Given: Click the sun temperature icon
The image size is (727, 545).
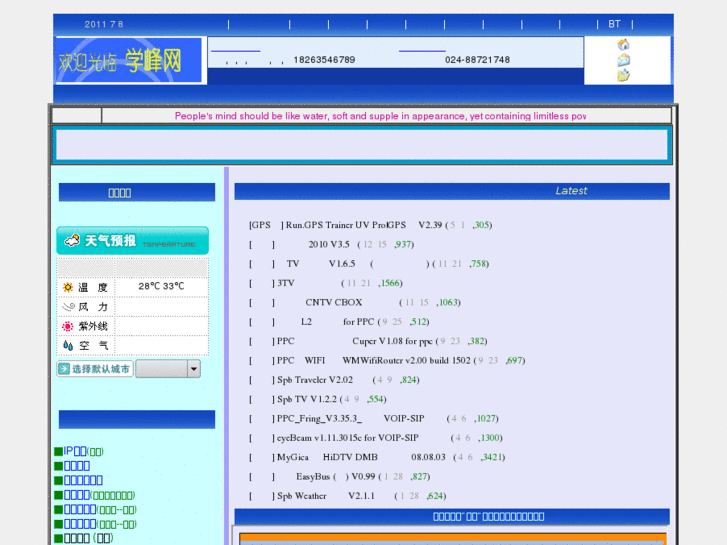Looking at the screenshot, I should tap(68, 287).
